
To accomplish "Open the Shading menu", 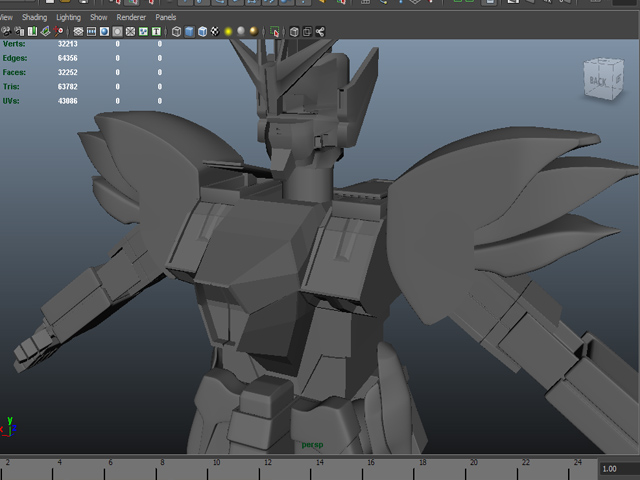I will 35,17.
